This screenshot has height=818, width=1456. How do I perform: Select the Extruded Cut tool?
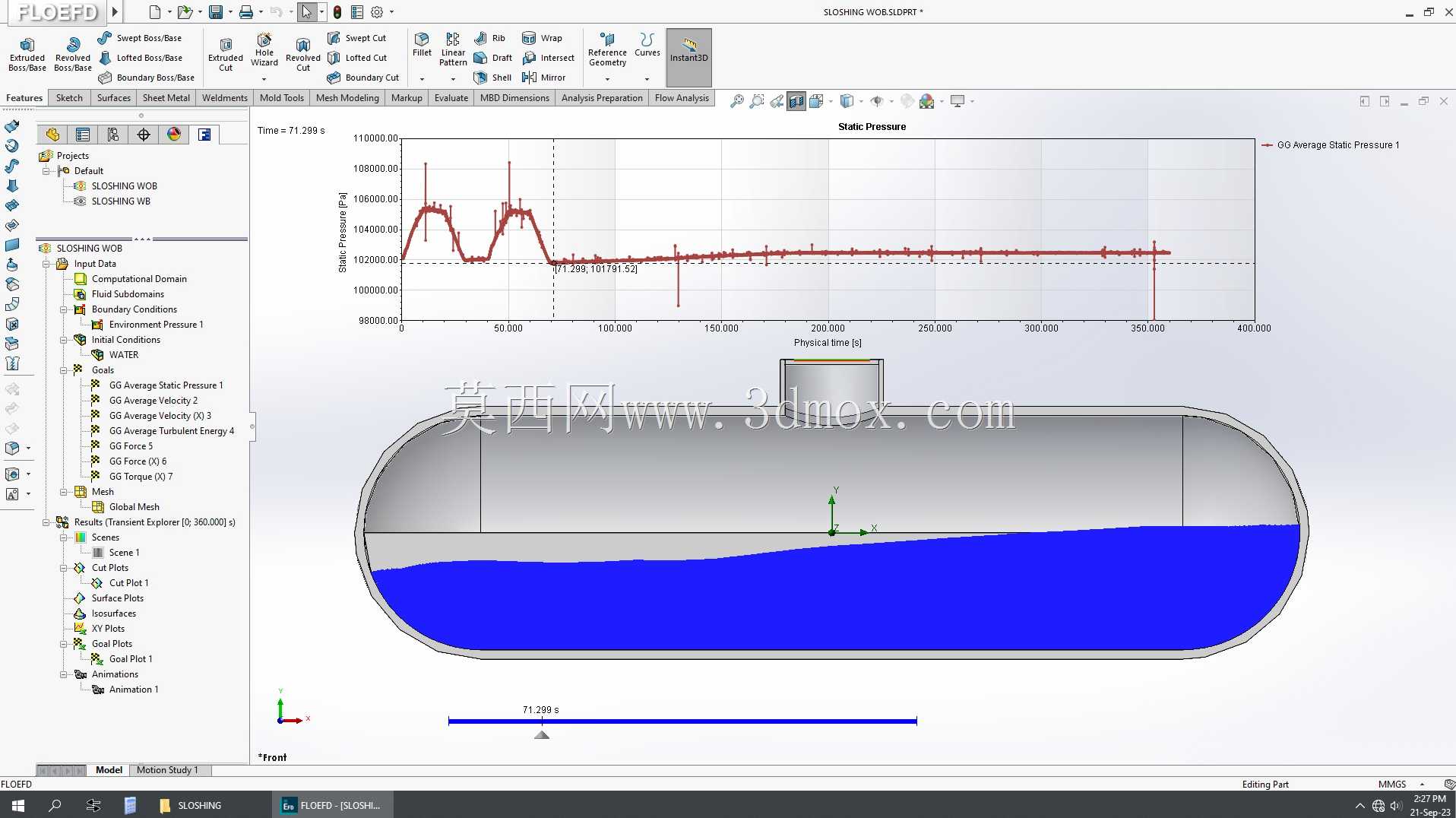[226, 55]
